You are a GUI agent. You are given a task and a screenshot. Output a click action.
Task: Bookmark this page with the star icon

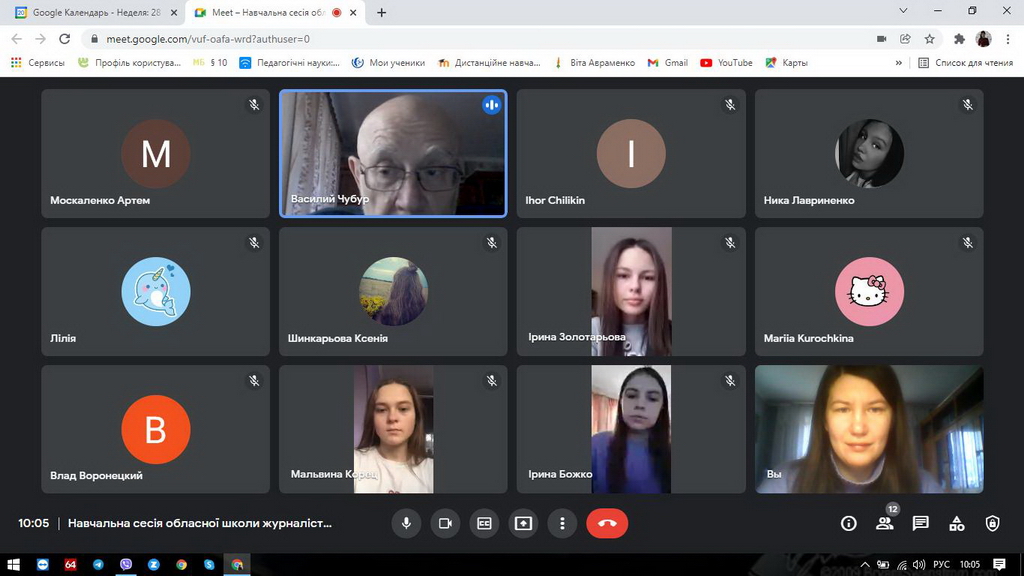[929, 39]
